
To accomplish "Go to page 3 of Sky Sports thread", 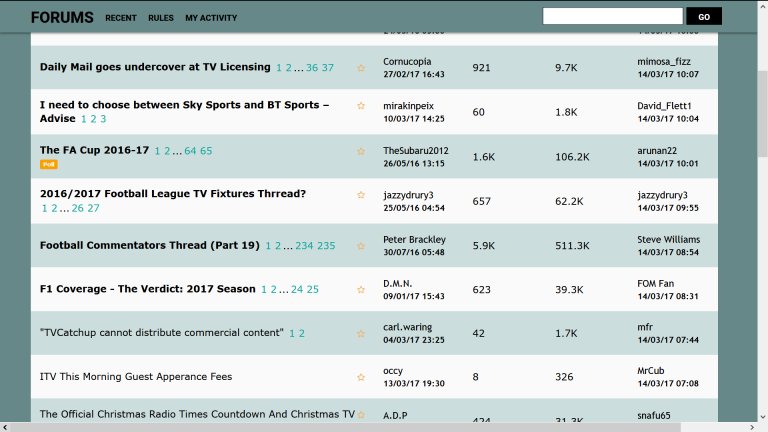I will (x=103, y=119).
